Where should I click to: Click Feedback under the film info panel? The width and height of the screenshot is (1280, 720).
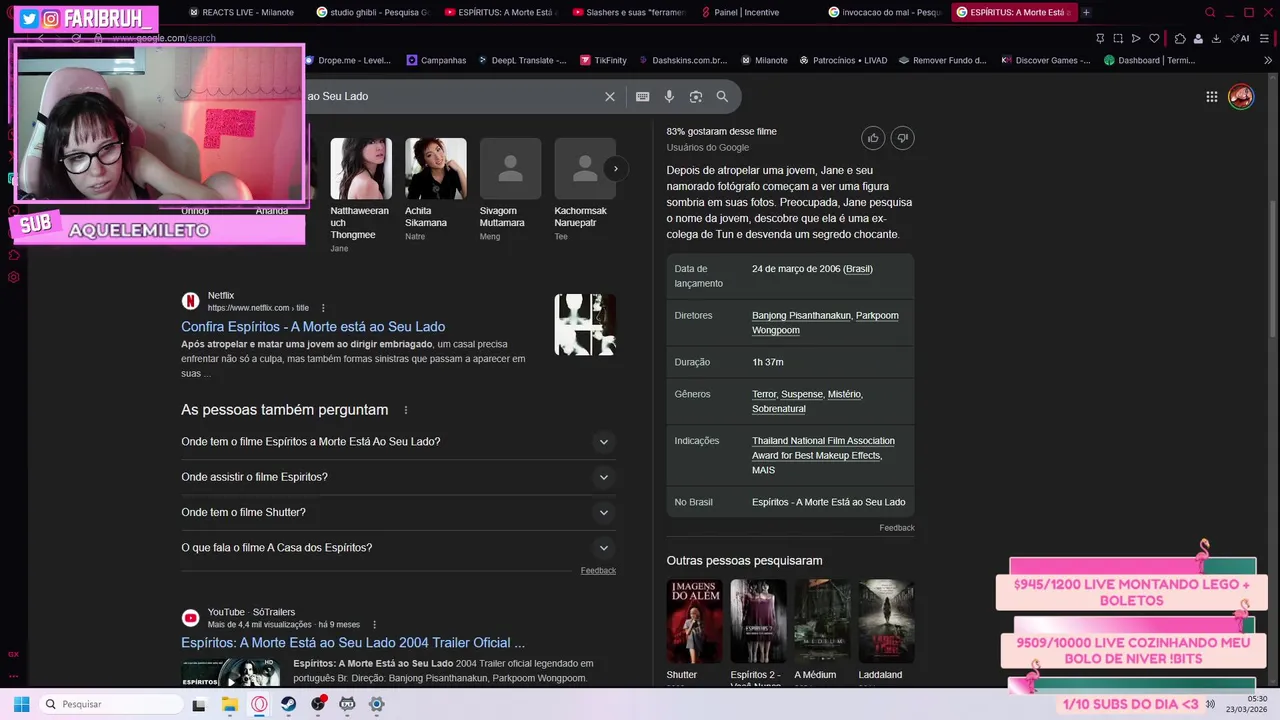tap(896, 528)
